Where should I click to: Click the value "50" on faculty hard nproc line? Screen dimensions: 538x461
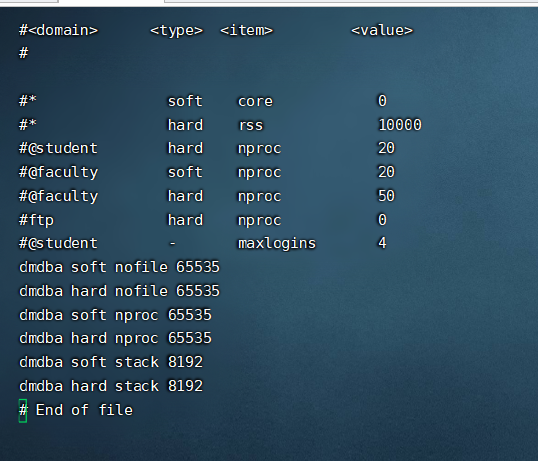tap(386, 196)
